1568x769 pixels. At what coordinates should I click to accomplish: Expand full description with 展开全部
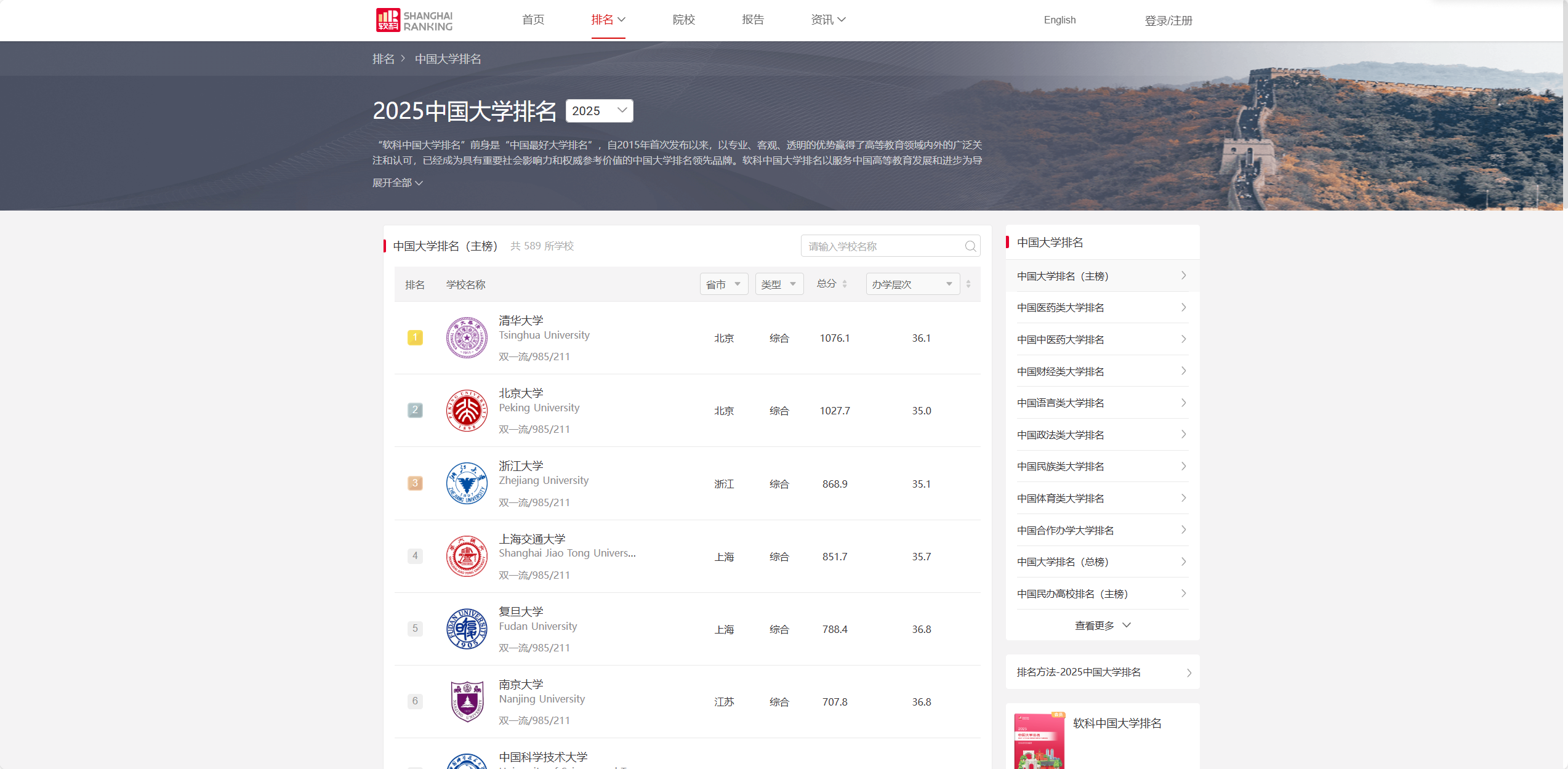(397, 183)
